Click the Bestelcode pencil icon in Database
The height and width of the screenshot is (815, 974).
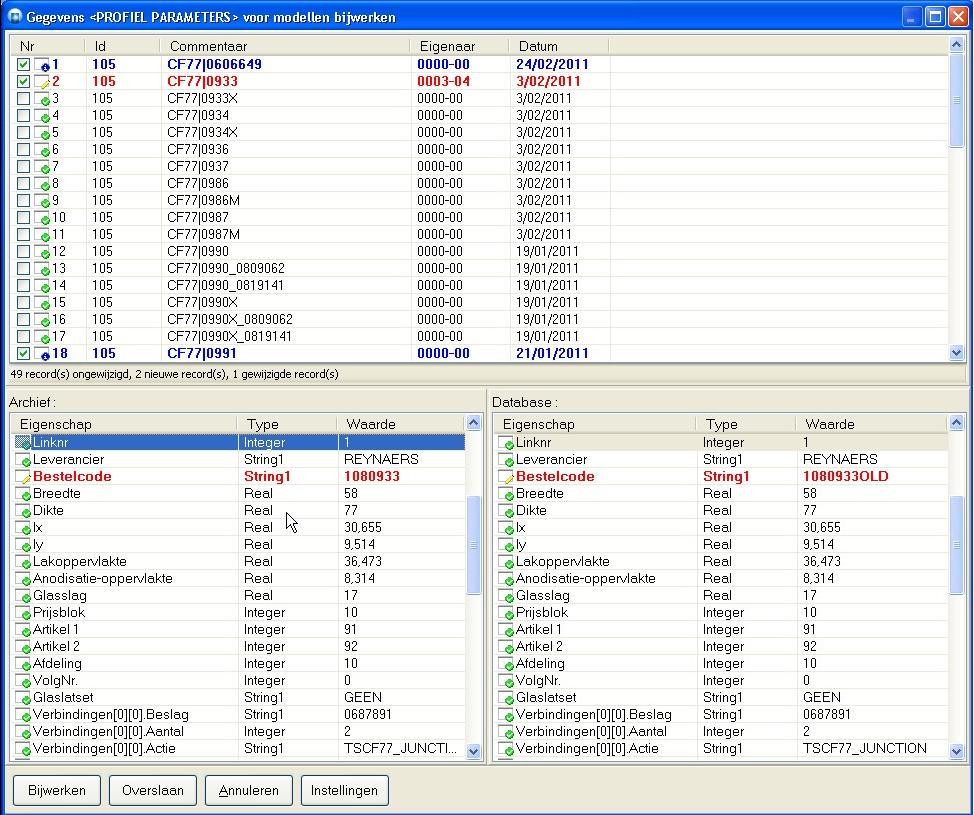(506, 477)
